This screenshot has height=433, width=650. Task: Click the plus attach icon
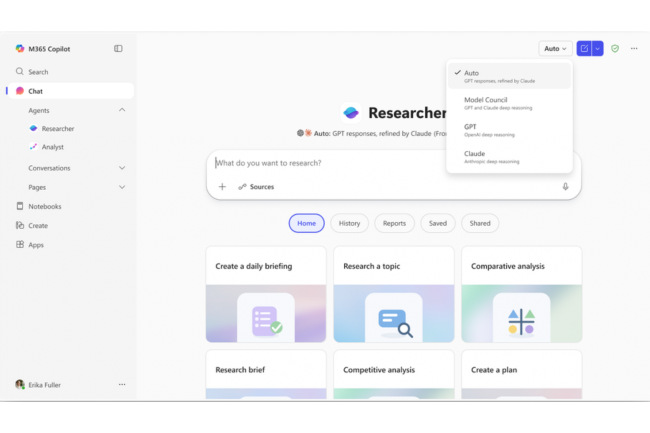[x=222, y=186]
